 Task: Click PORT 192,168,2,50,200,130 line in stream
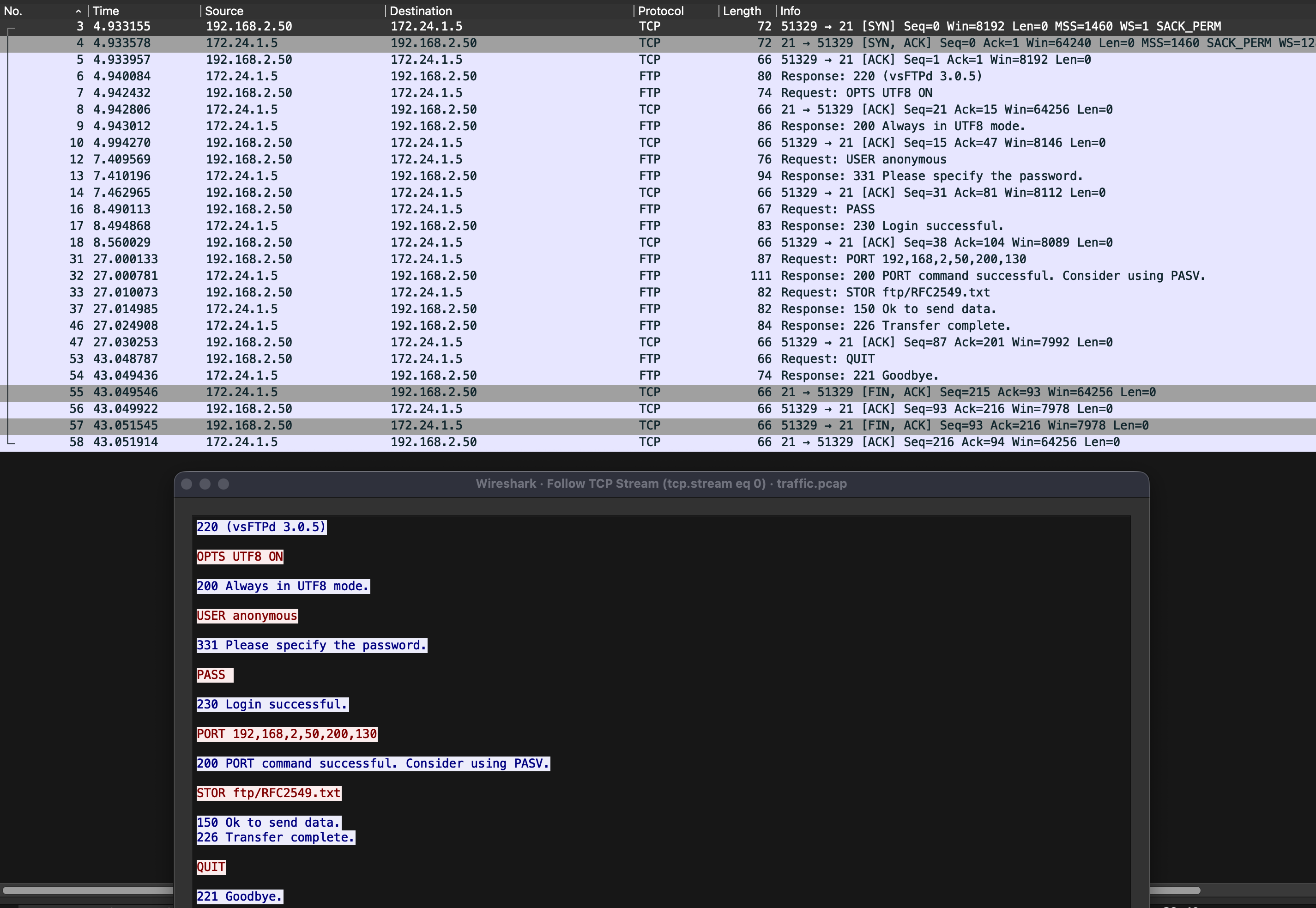point(287,734)
